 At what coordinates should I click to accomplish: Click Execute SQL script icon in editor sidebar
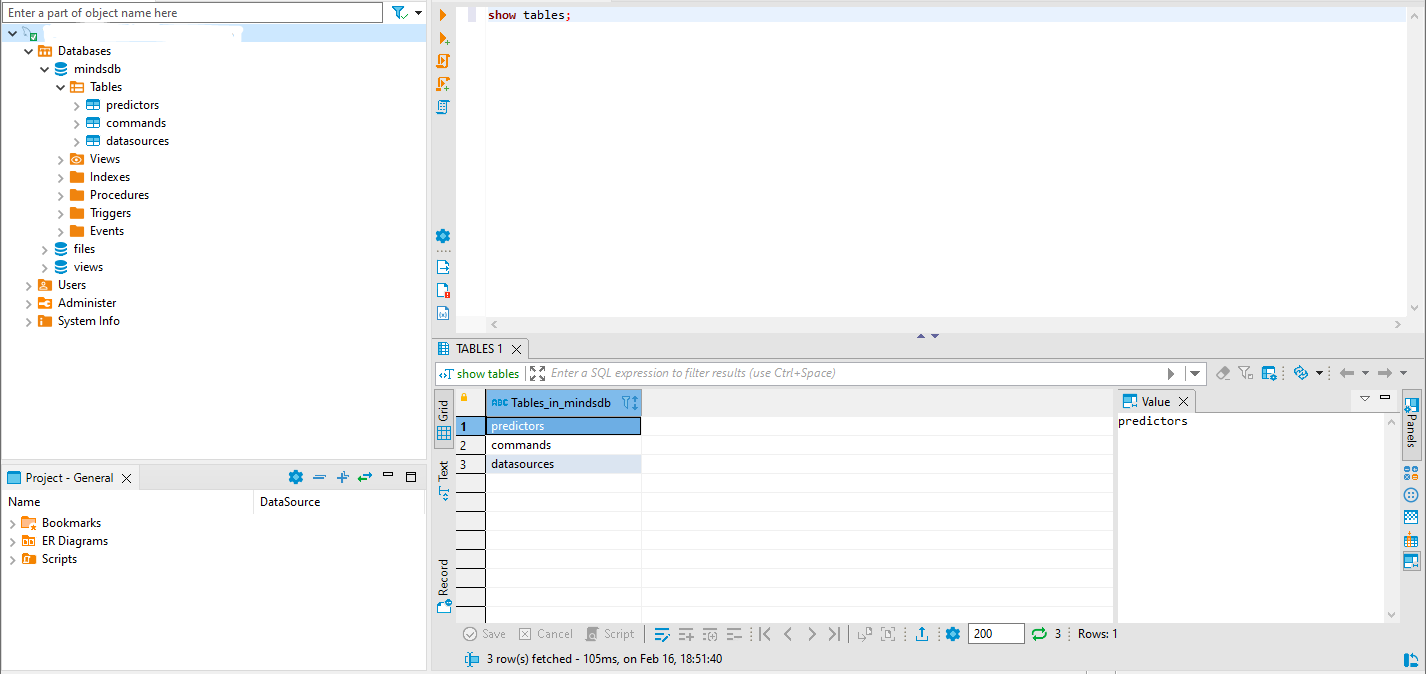[443, 61]
